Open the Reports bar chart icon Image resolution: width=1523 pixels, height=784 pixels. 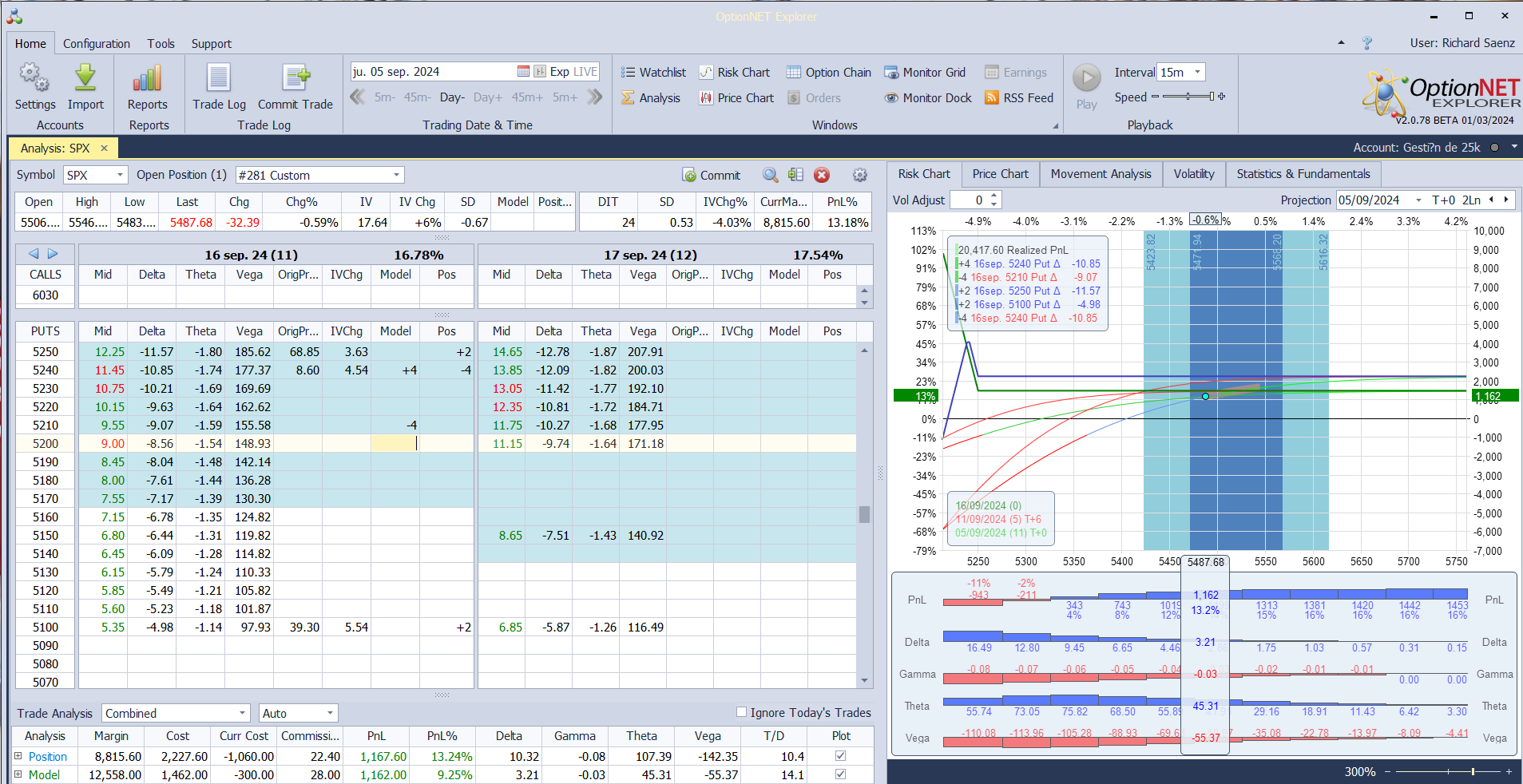(147, 80)
